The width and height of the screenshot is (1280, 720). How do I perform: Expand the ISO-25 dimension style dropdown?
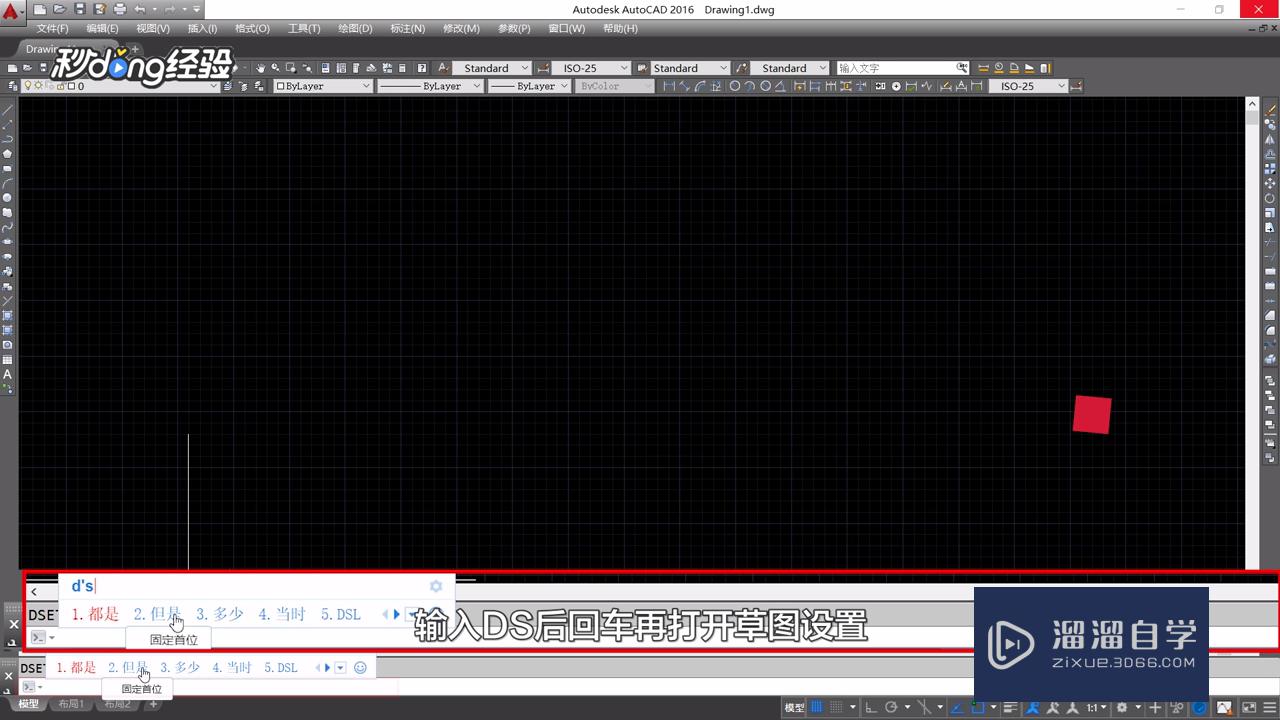pyautogui.click(x=622, y=67)
